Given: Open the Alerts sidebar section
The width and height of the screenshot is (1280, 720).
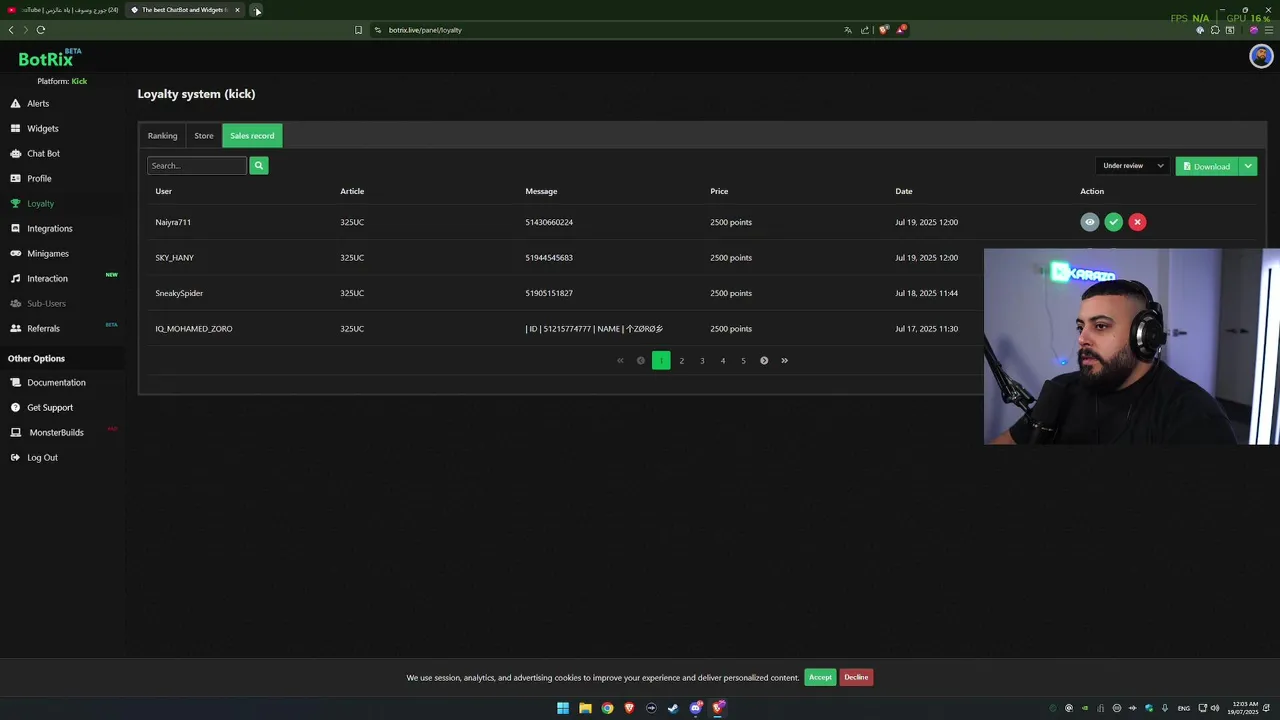Looking at the screenshot, I should (38, 103).
